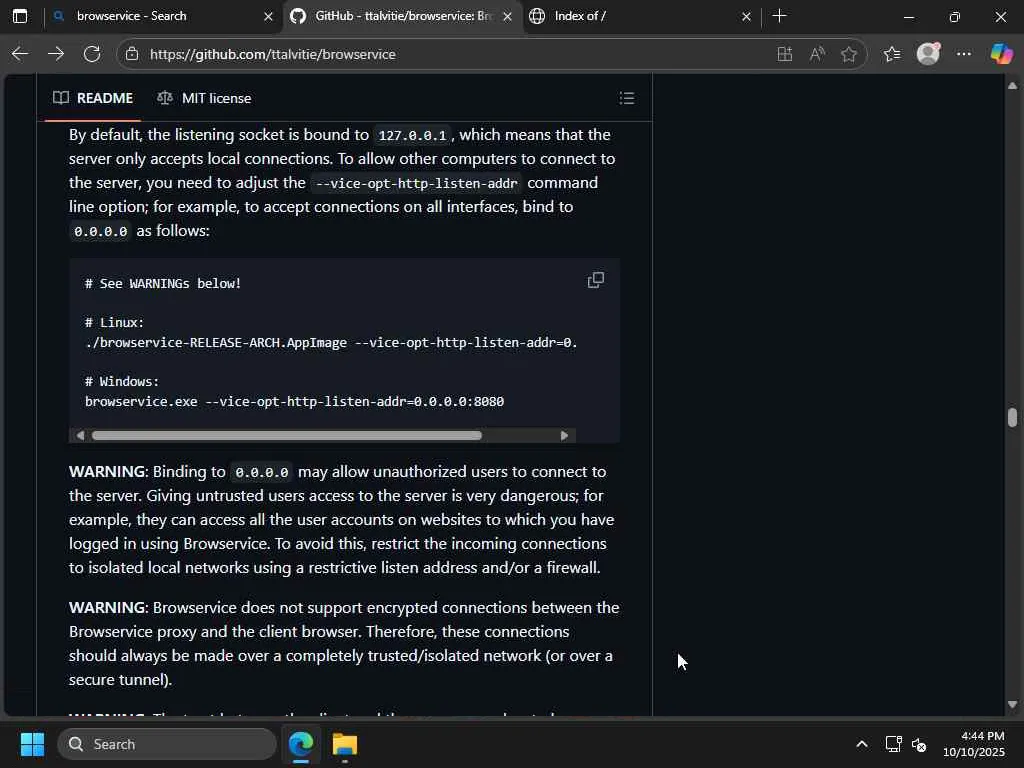1024x768 pixels.
Task: Click the --vice-opt-http-listen-addr inline code
Action: (417, 184)
